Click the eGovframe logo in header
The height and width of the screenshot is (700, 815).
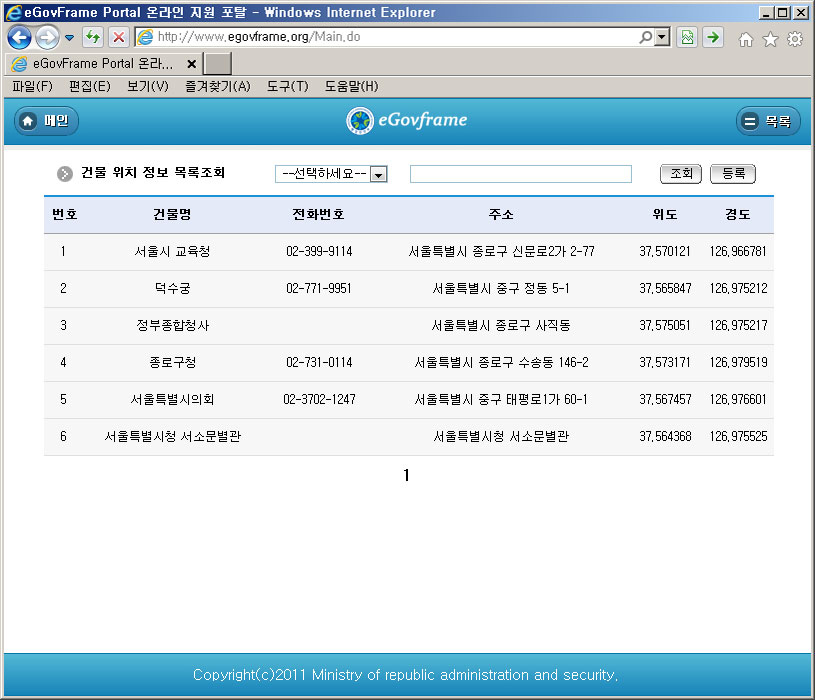[x=407, y=121]
